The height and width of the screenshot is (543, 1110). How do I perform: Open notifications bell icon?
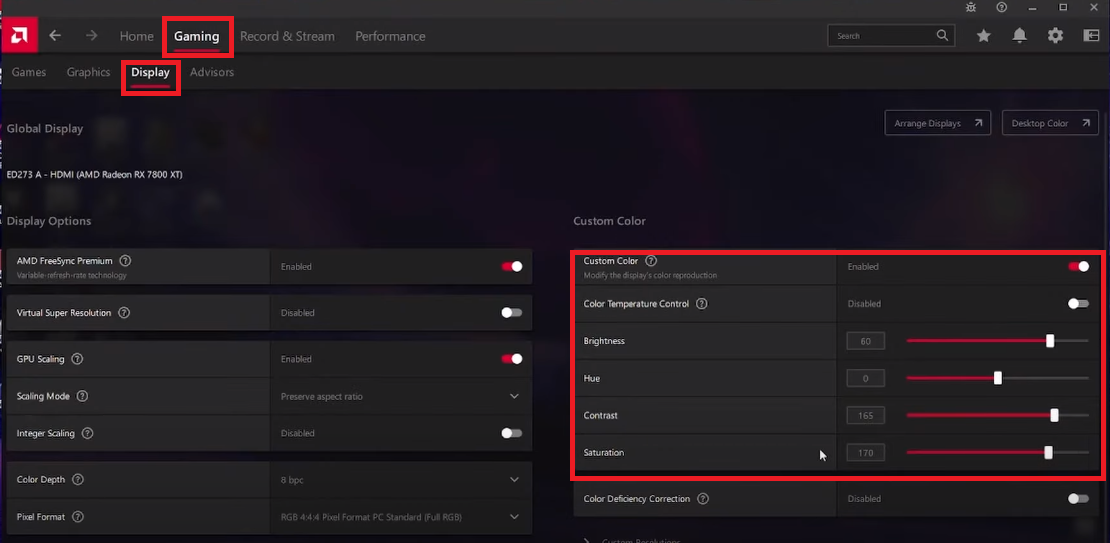click(1019, 36)
